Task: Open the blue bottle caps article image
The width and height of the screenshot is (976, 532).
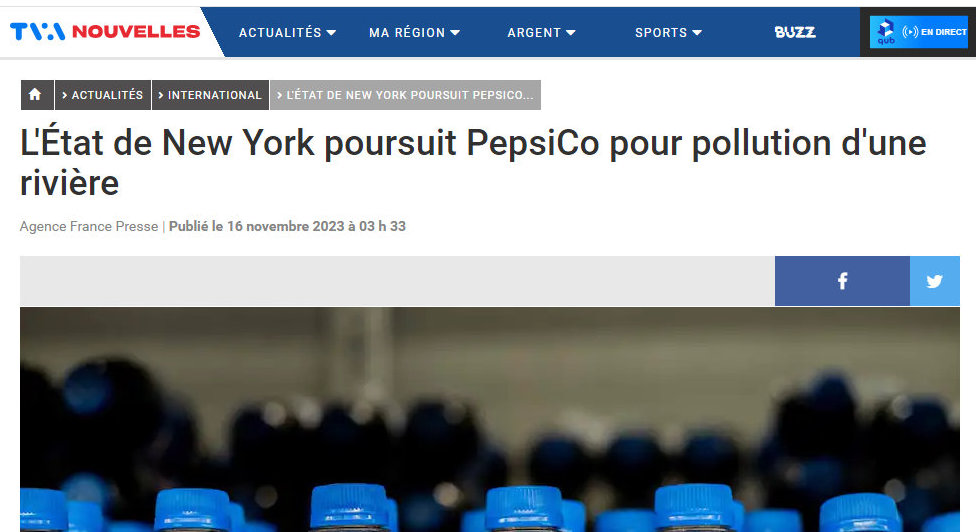Action: (x=490, y=419)
